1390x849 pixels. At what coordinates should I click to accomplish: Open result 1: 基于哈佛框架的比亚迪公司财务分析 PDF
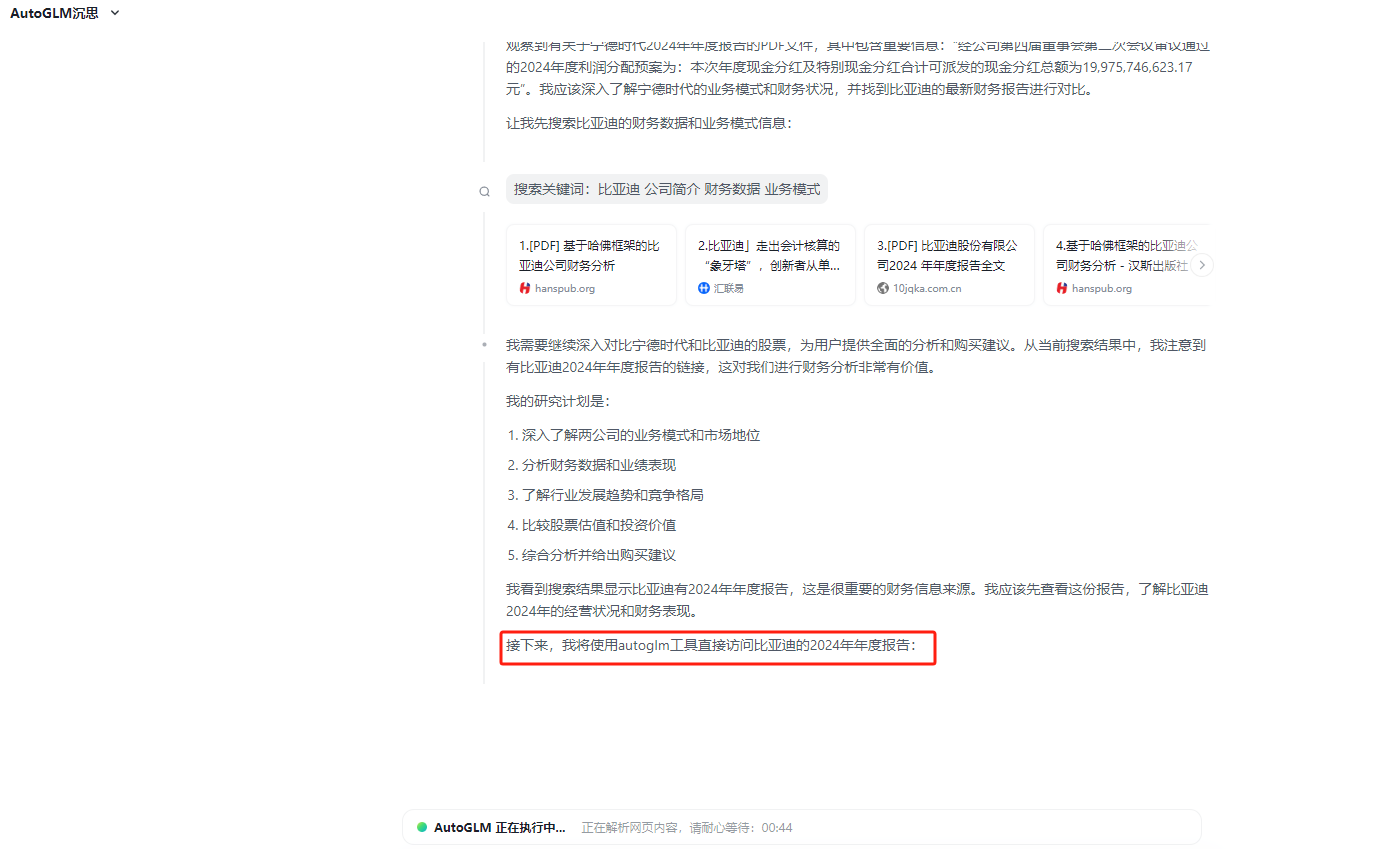(x=590, y=255)
